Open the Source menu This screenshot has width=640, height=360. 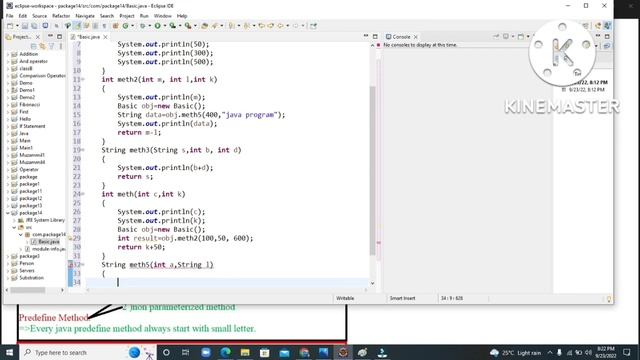pos(39,16)
